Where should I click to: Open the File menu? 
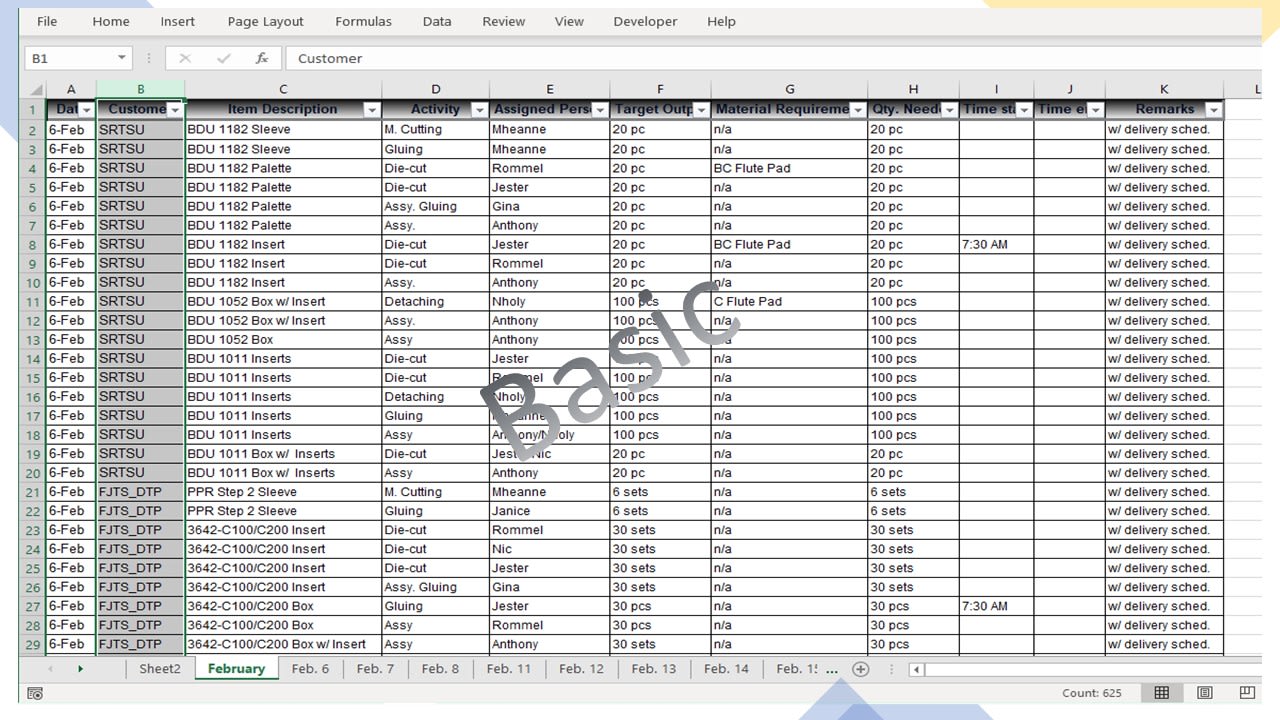47,21
